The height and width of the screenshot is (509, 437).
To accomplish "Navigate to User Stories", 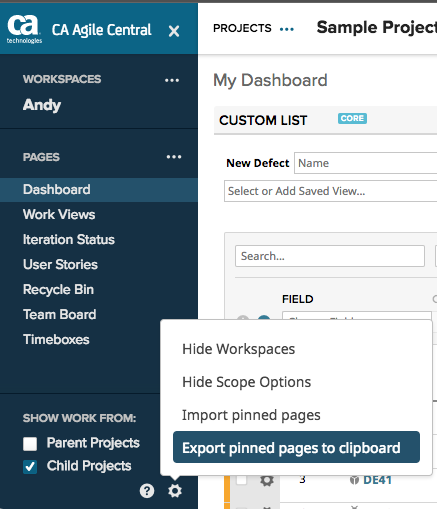I will (x=60, y=264).
